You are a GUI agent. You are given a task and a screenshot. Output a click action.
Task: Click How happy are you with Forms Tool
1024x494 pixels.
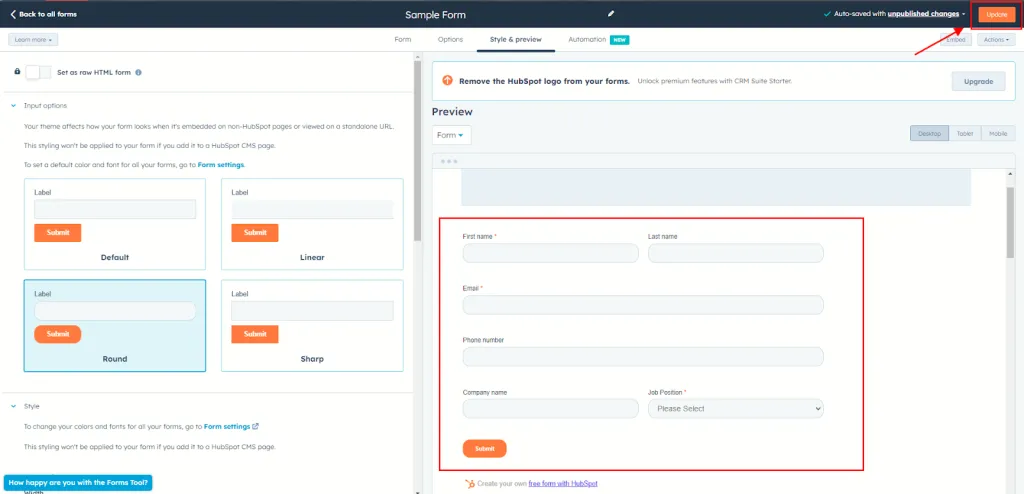click(78, 483)
